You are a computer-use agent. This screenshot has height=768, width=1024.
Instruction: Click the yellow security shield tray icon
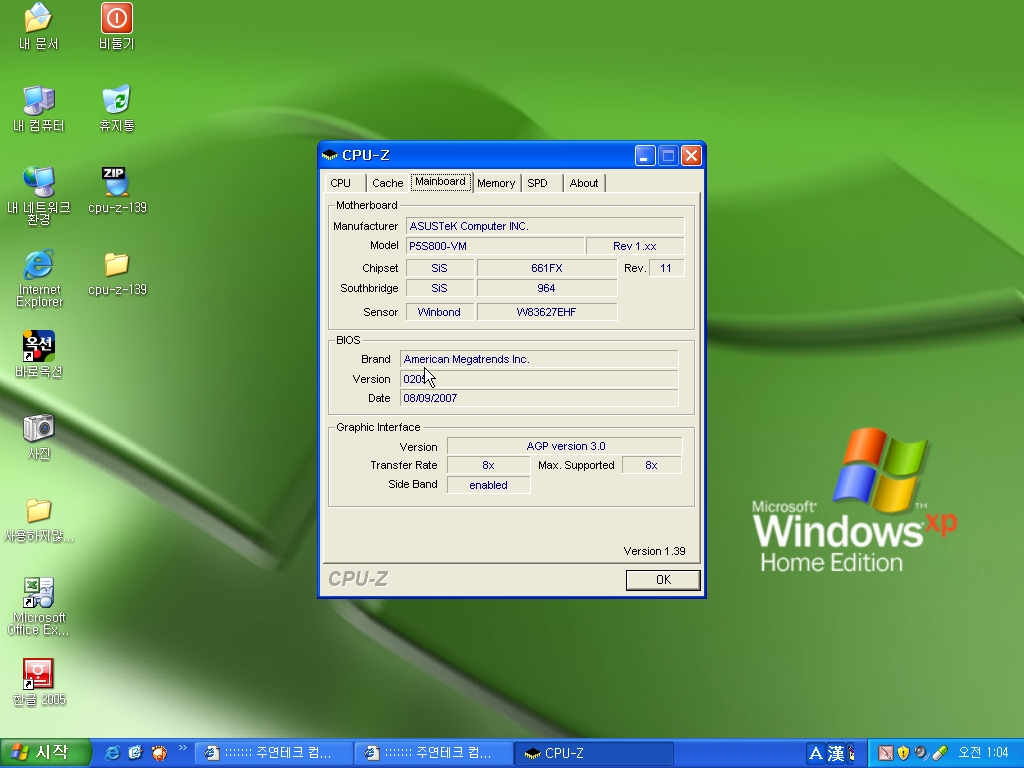click(903, 753)
